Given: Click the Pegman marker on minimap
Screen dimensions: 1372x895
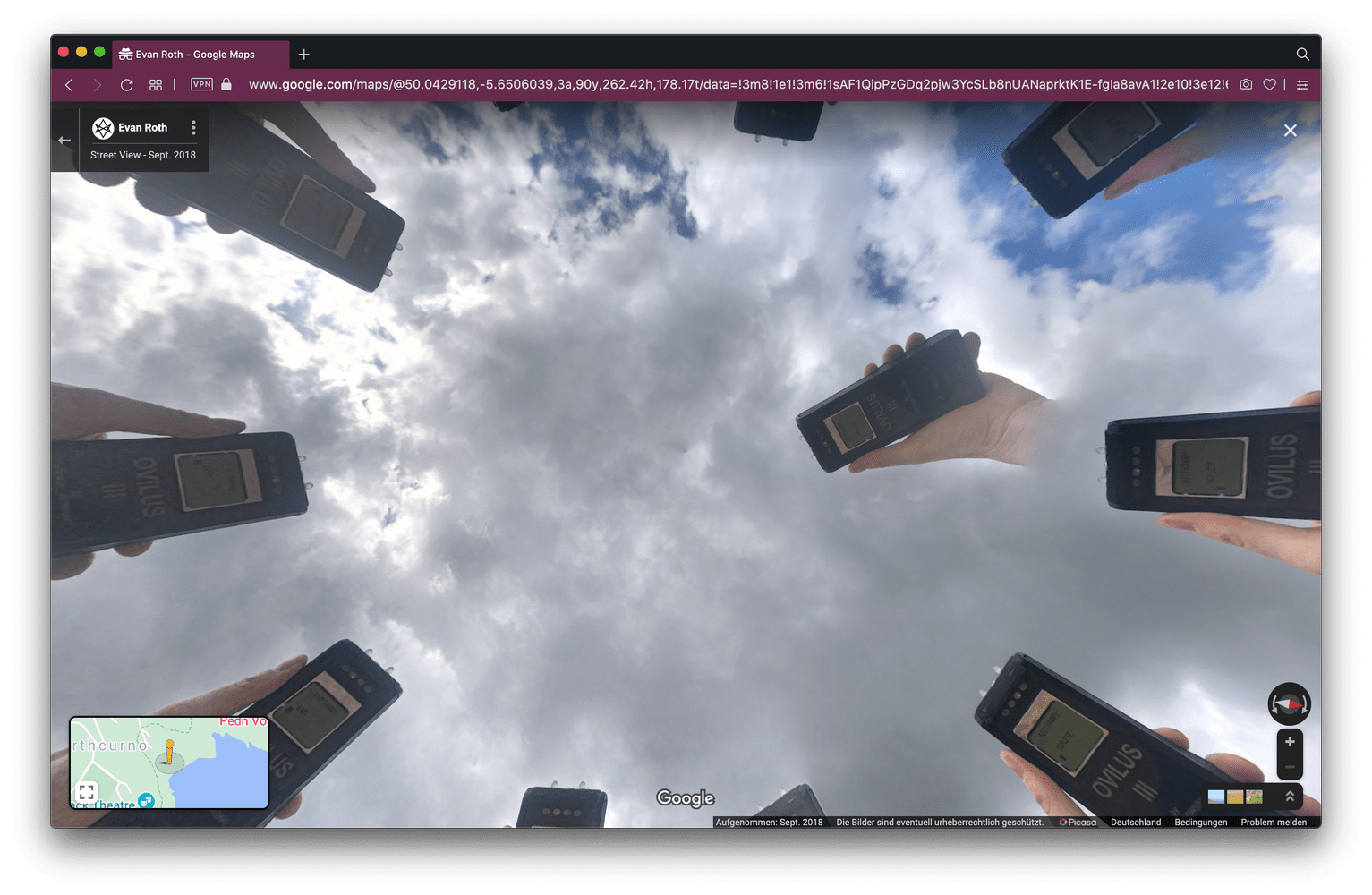Looking at the screenshot, I should [x=169, y=754].
